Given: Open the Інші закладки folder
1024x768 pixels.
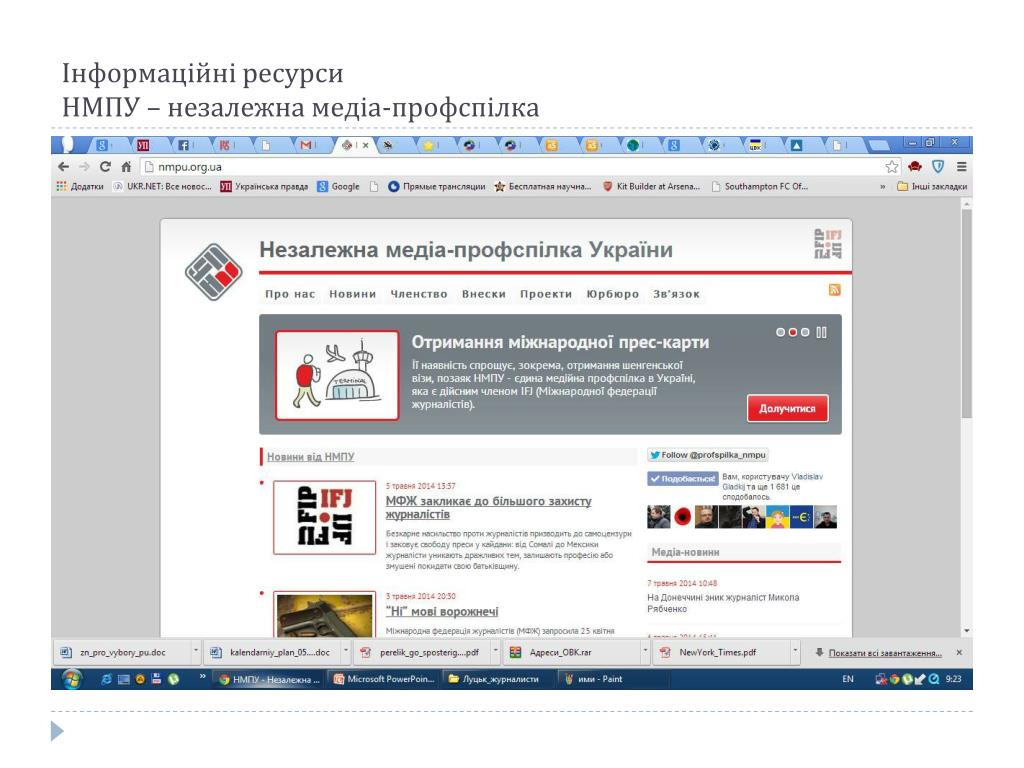Looking at the screenshot, I should point(932,186).
